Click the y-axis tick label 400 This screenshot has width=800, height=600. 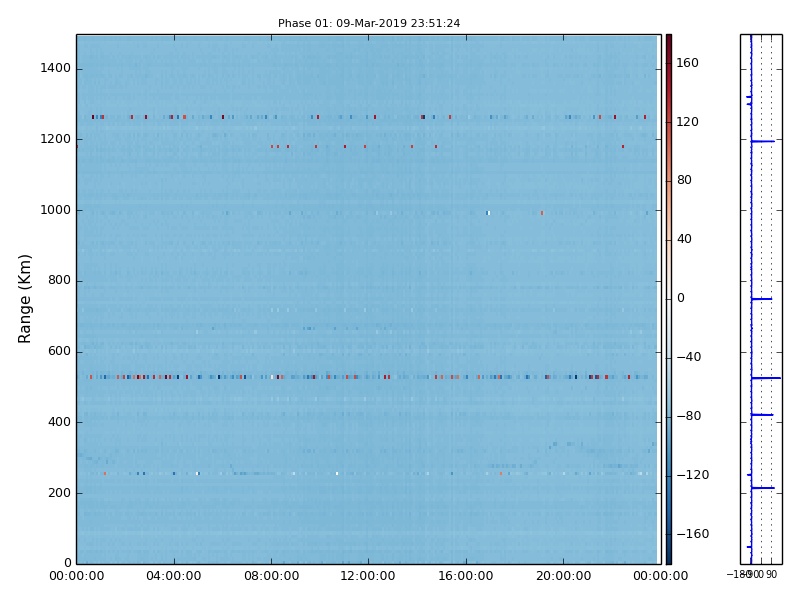tap(59, 422)
